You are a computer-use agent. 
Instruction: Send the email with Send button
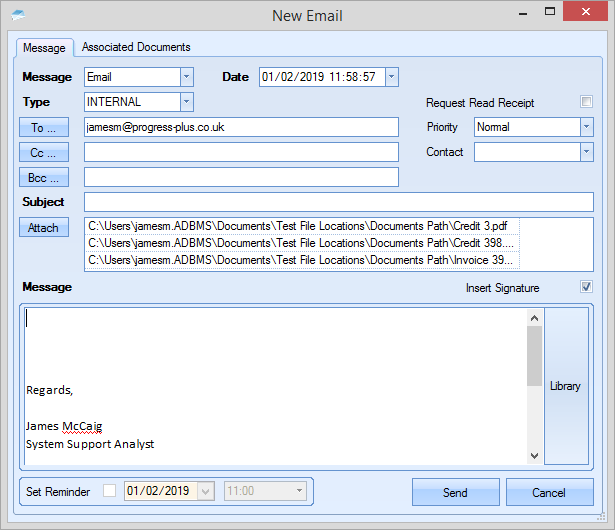point(455,492)
